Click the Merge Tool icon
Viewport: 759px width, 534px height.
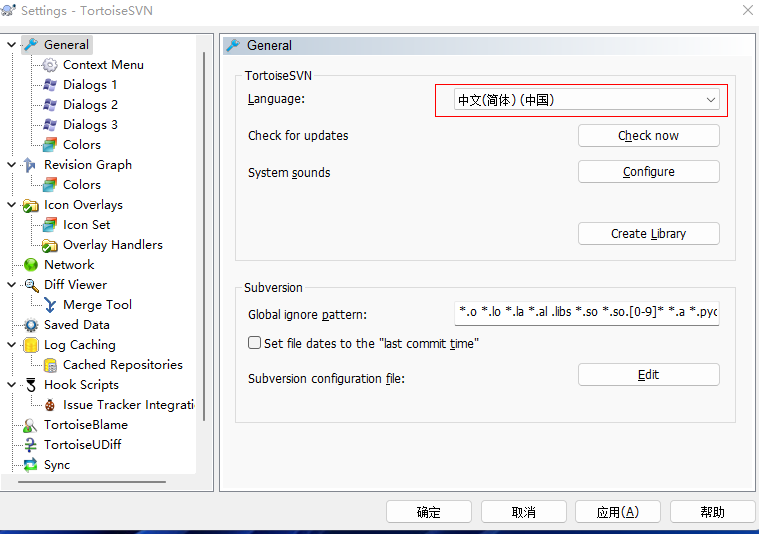pyautogui.click(x=50, y=305)
